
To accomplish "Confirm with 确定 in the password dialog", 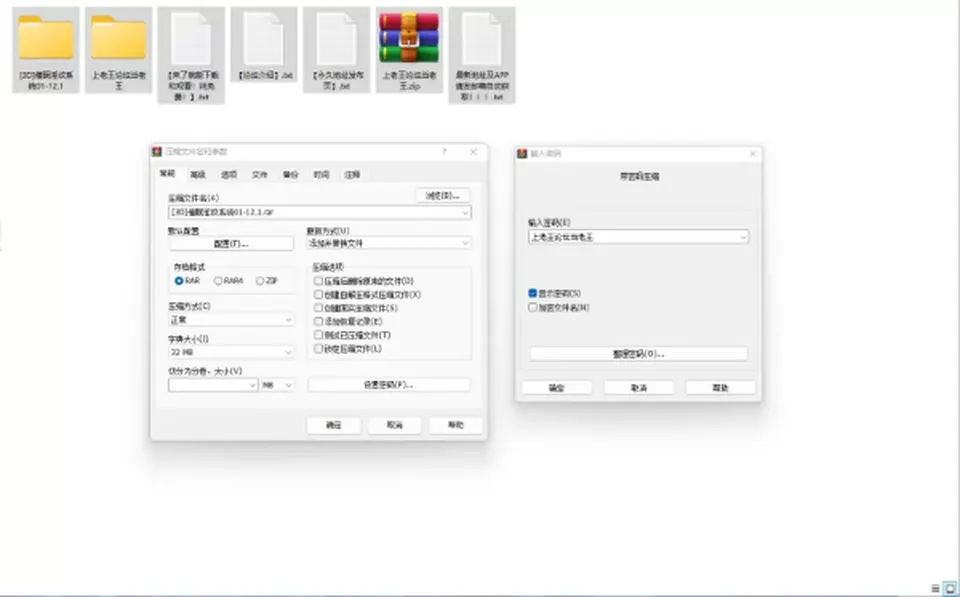I will click(557, 388).
